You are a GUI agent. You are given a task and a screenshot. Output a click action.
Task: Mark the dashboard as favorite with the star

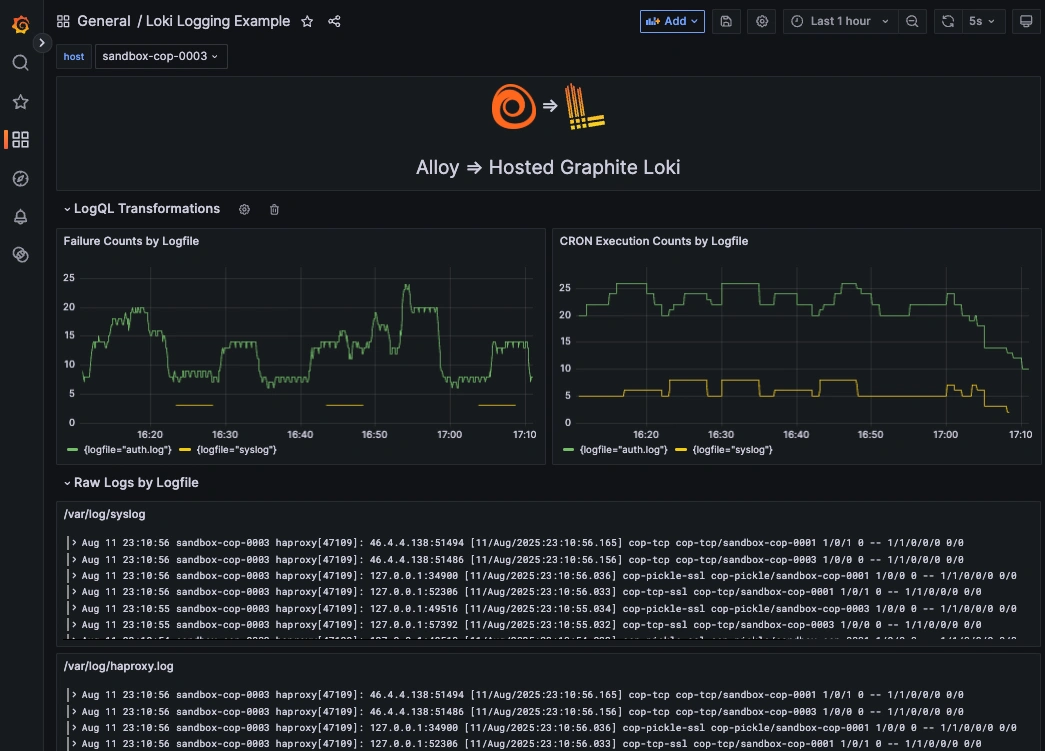pyautogui.click(x=307, y=21)
